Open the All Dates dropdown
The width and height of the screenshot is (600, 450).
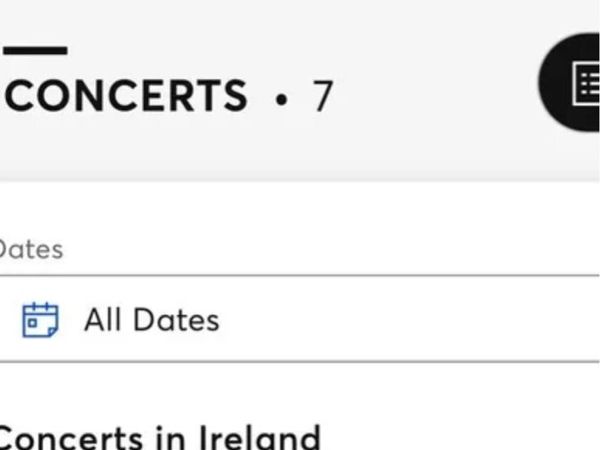[x=300, y=319]
